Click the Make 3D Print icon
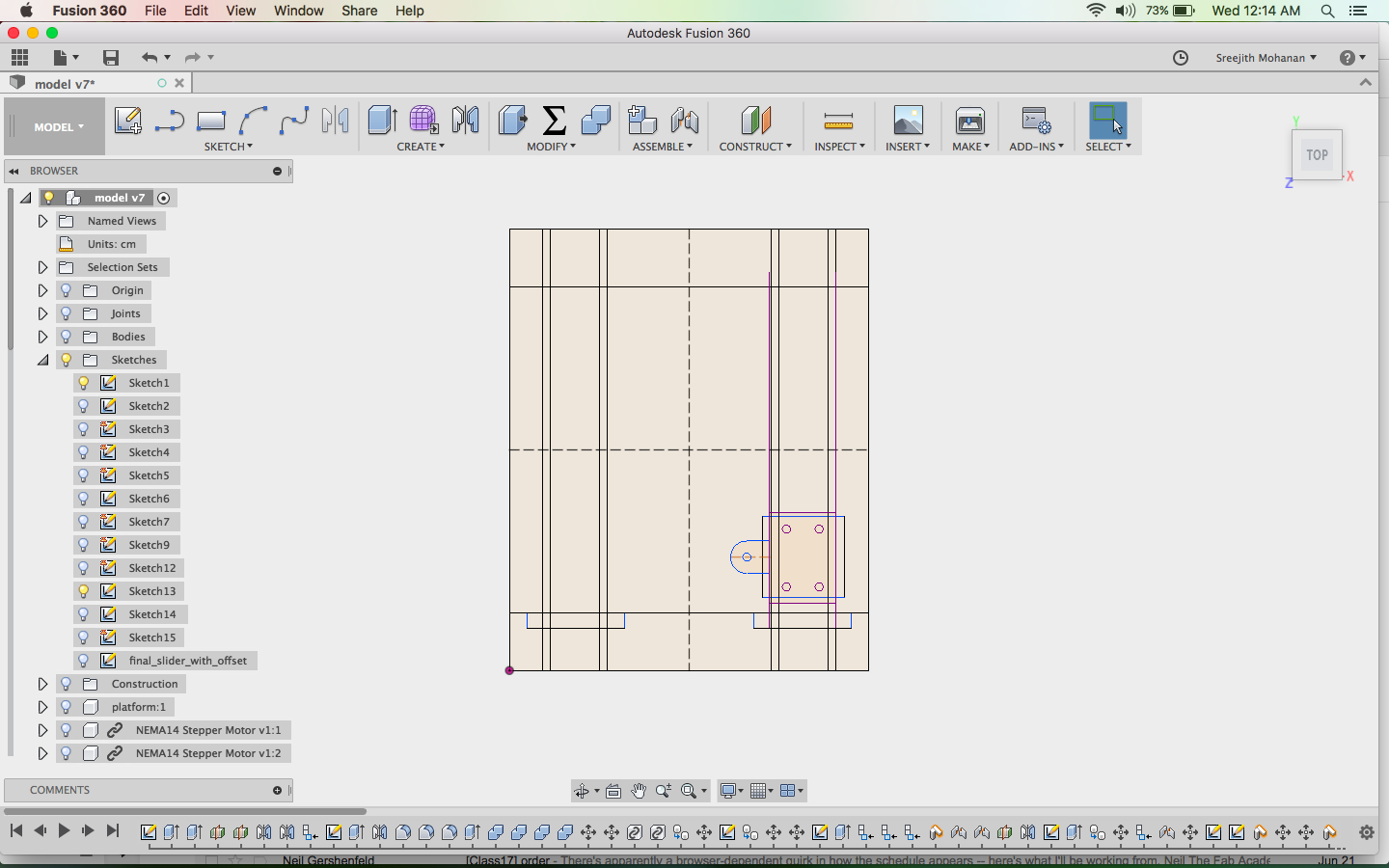Viewport: 1389px width, 868px height. pyautogui.click(x=970, y=121)
